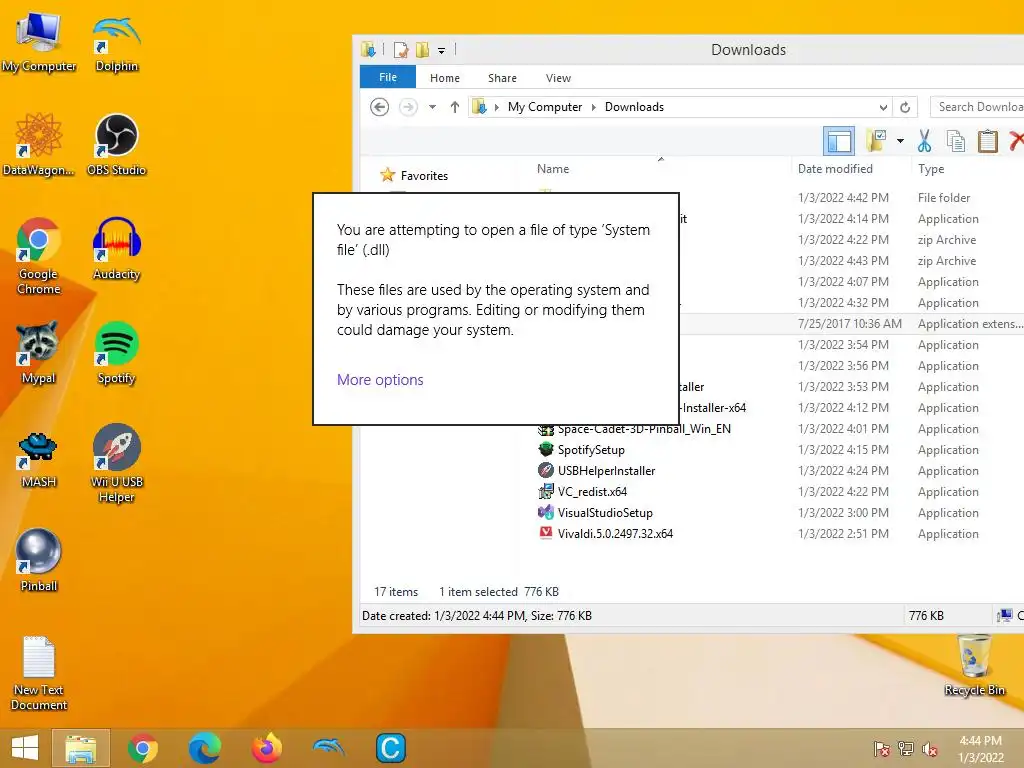Select the Vivaldi.5.0.2497.32.x64 file

pyautogui.click(x=615, y=533)
